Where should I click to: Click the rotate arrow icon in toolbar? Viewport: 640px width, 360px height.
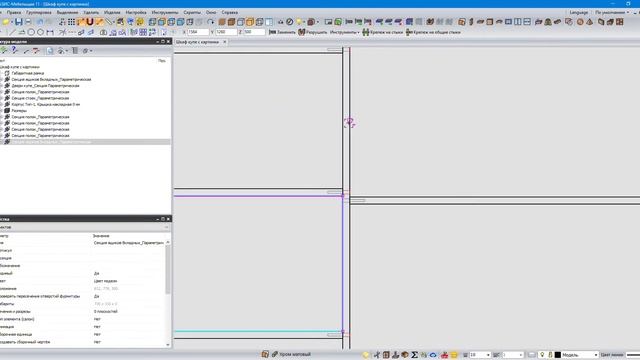[x=210, y=22]
